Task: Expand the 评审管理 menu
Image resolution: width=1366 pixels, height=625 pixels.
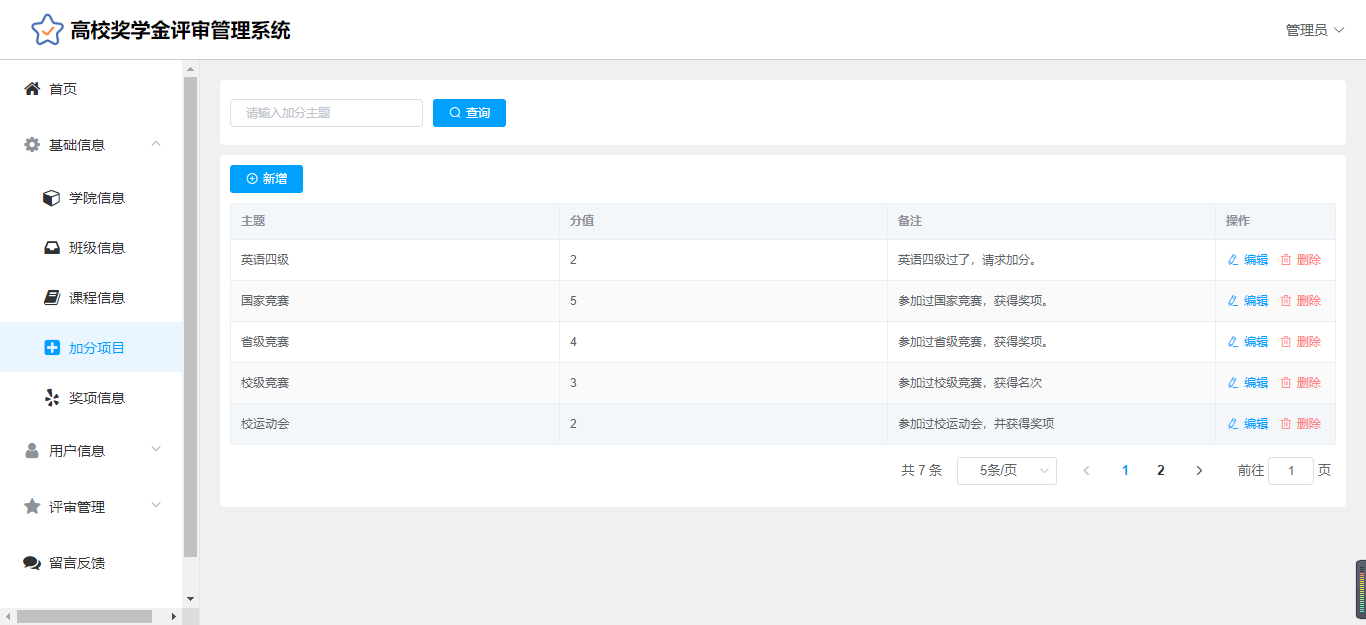Action: click(x=156, y=506)
